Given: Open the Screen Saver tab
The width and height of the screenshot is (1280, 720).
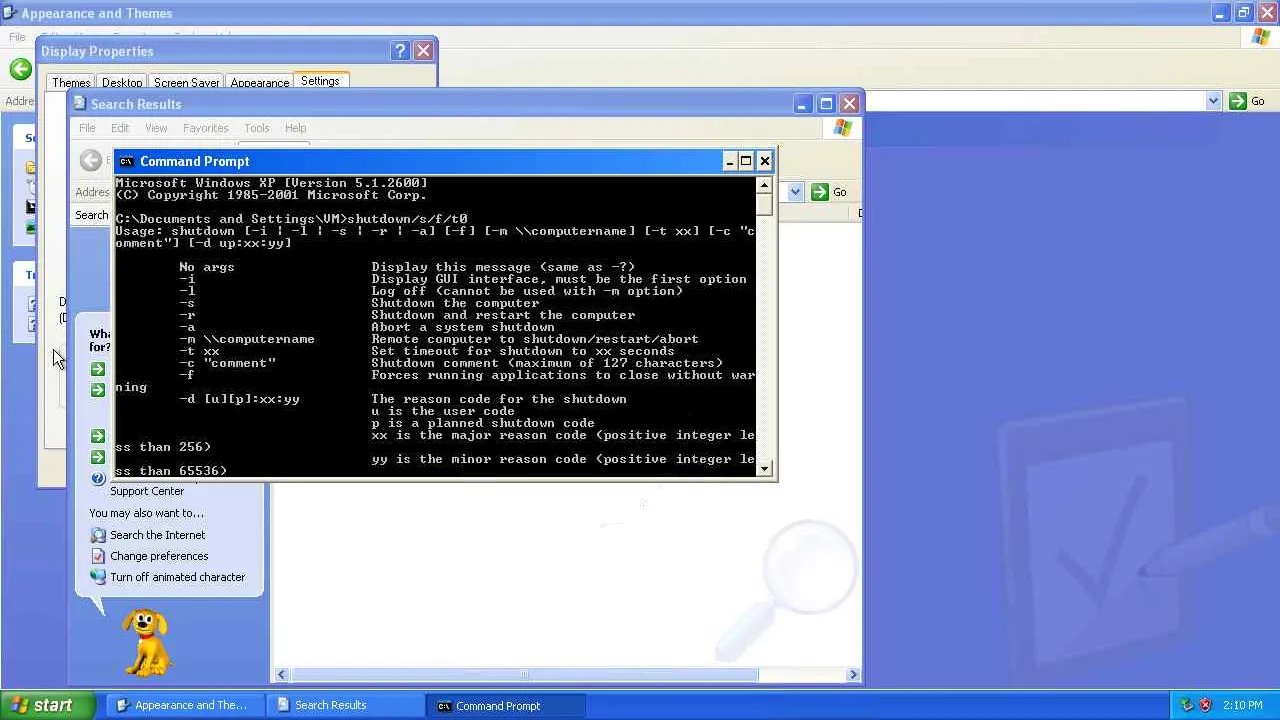Looking at the screenshot, I should coord(187,83).
